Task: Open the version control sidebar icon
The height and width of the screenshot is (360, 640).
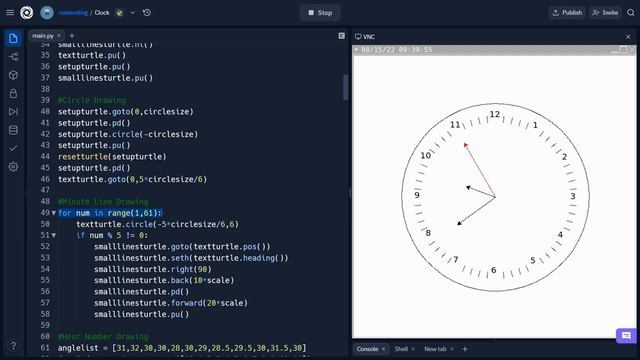Action: point(13,57)
